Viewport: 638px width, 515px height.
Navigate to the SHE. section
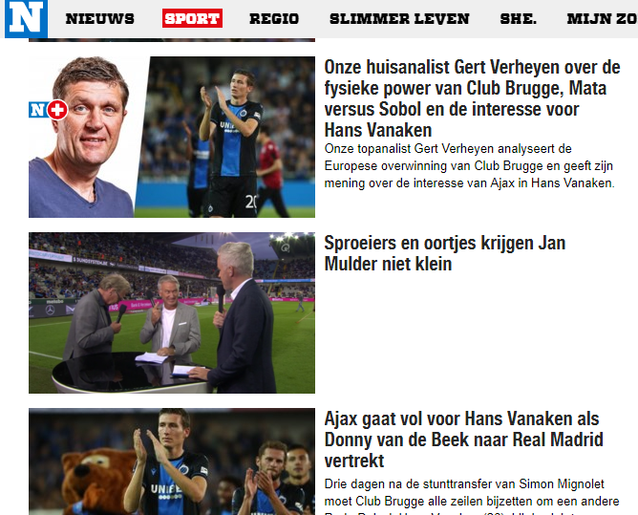pyautogui.click(x=518, y=19)
